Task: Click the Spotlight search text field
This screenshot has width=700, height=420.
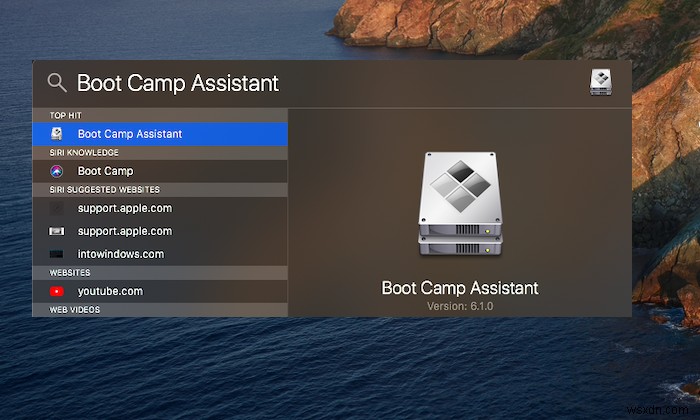Action: pyautogui.click(x=330, y=83)
